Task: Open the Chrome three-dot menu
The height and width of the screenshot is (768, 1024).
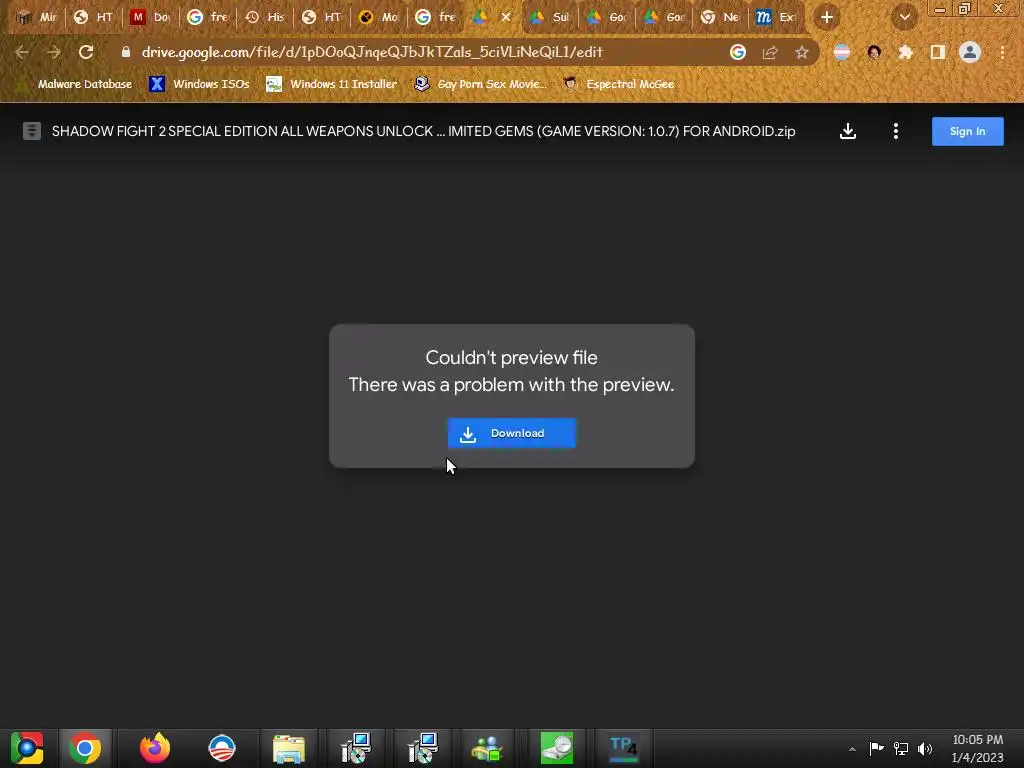Action: (x=1002, y=52)
